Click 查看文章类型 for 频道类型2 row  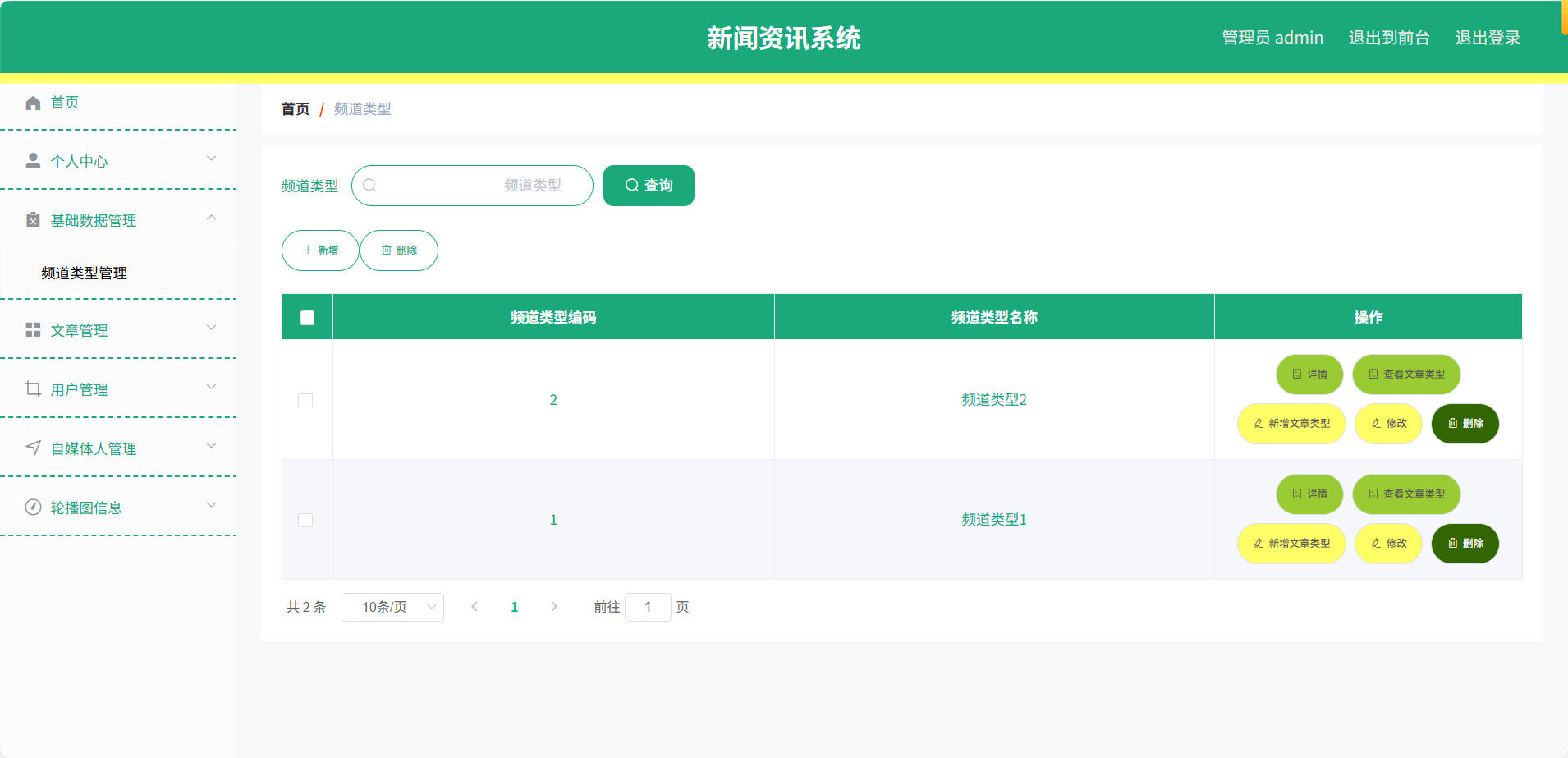(x=1406, y=374)
